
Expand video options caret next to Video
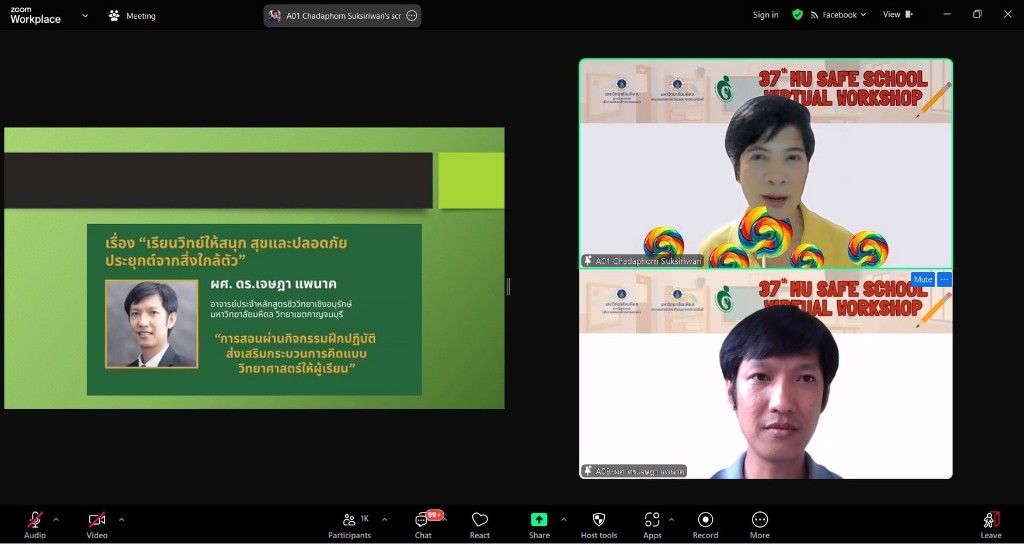121,520
